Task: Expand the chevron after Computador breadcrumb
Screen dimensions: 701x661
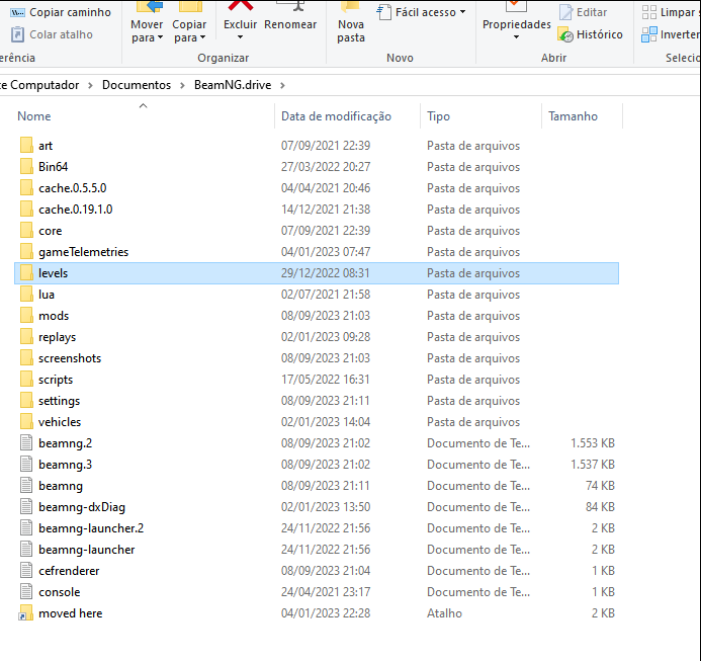Action: pos(90,85)
